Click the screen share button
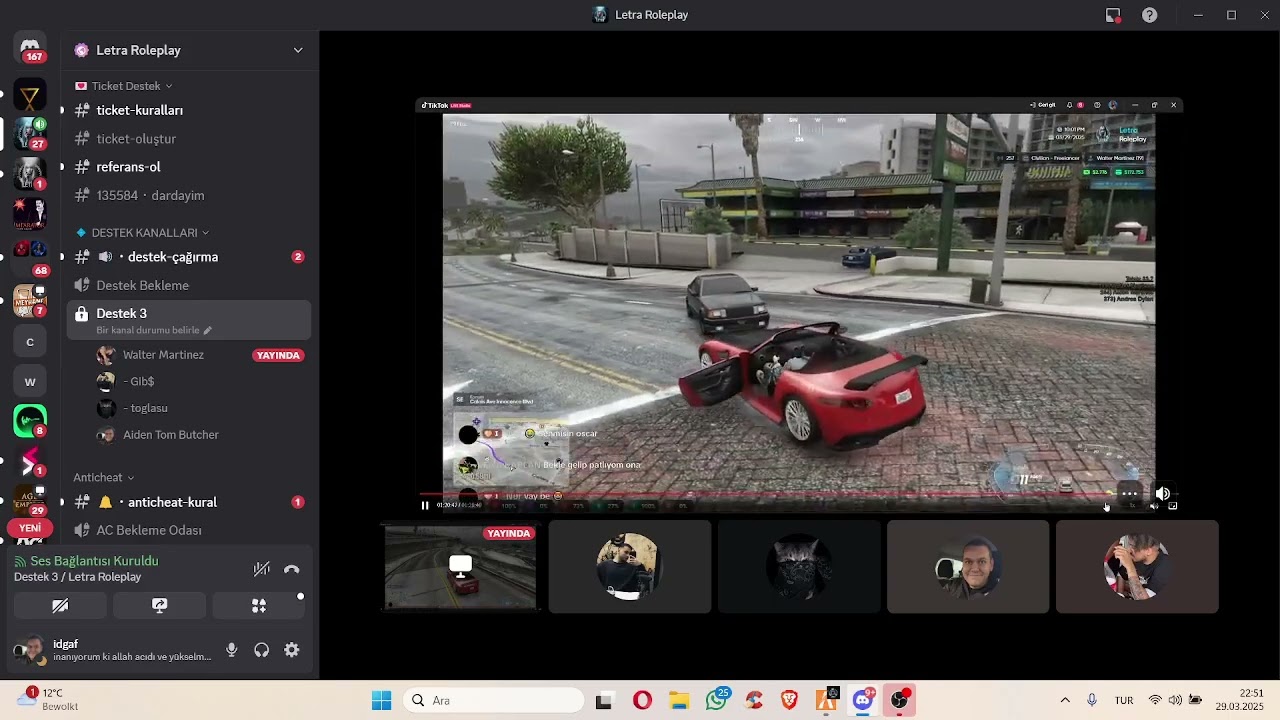This screenshot has height=720, width=1280. [x=159, y=605]
